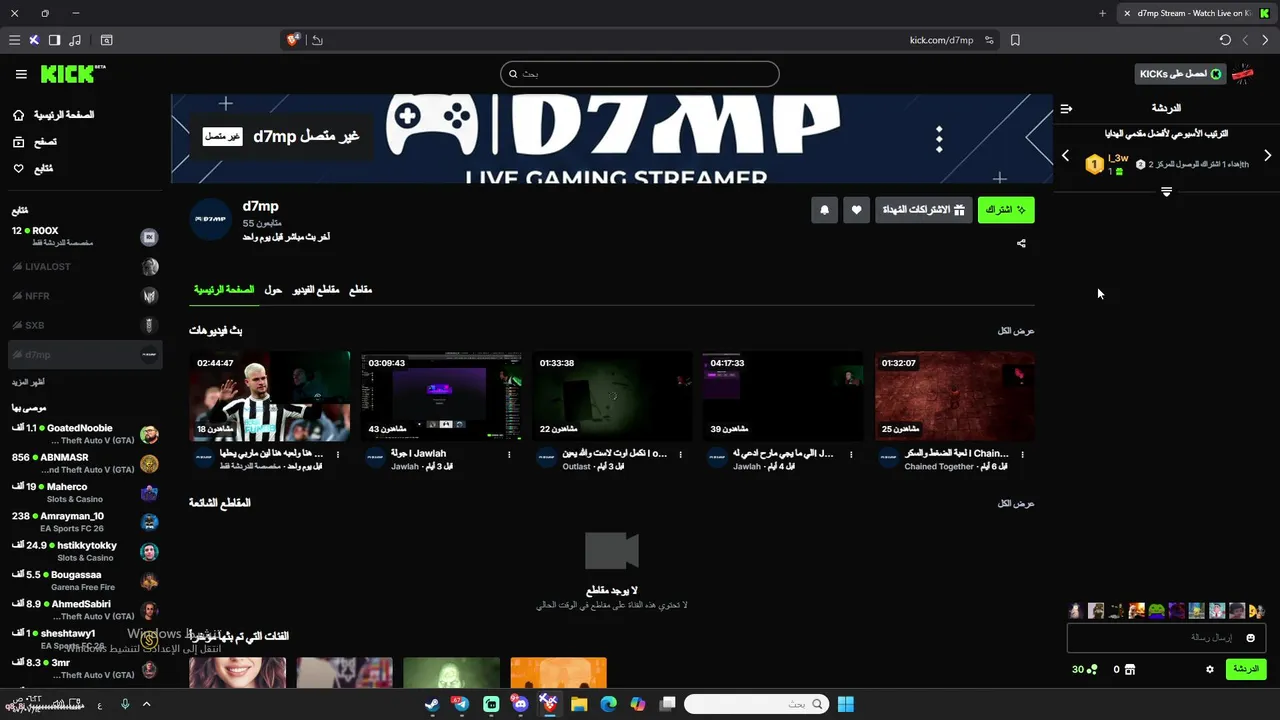
Task: Expand followed list with أظهر المزيد
Action: tap(28, 382)
